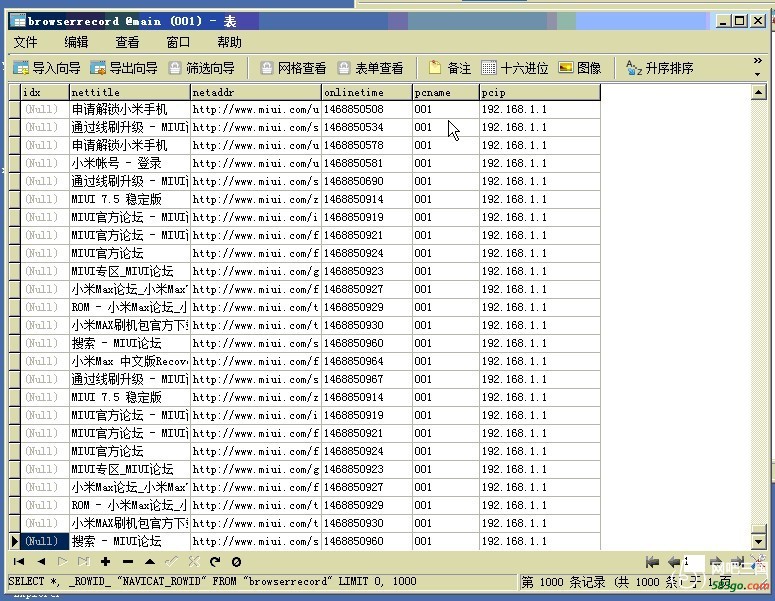Open the 帮助 menu
775x601 pixels.
coord(229,42)
